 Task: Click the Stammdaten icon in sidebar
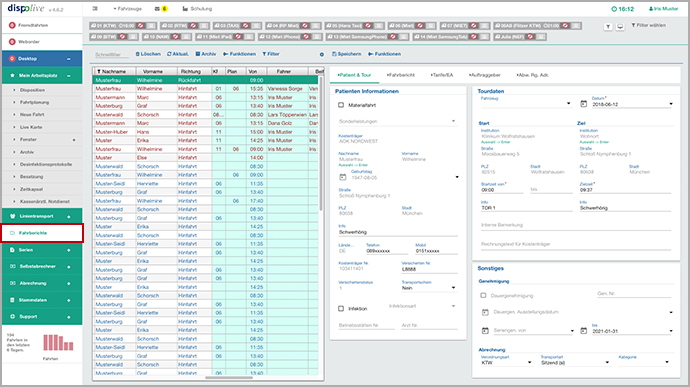pos(12,300)
